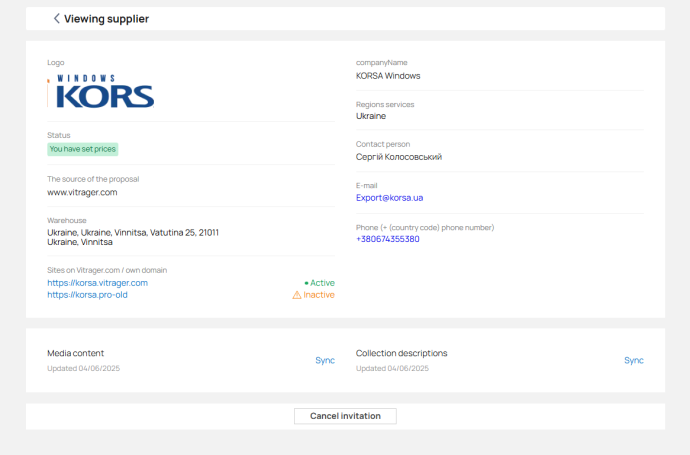The height and width of the screenshot is (455, 690).
Task: Click the Logo field label
Action: click(x=55, y=62)
